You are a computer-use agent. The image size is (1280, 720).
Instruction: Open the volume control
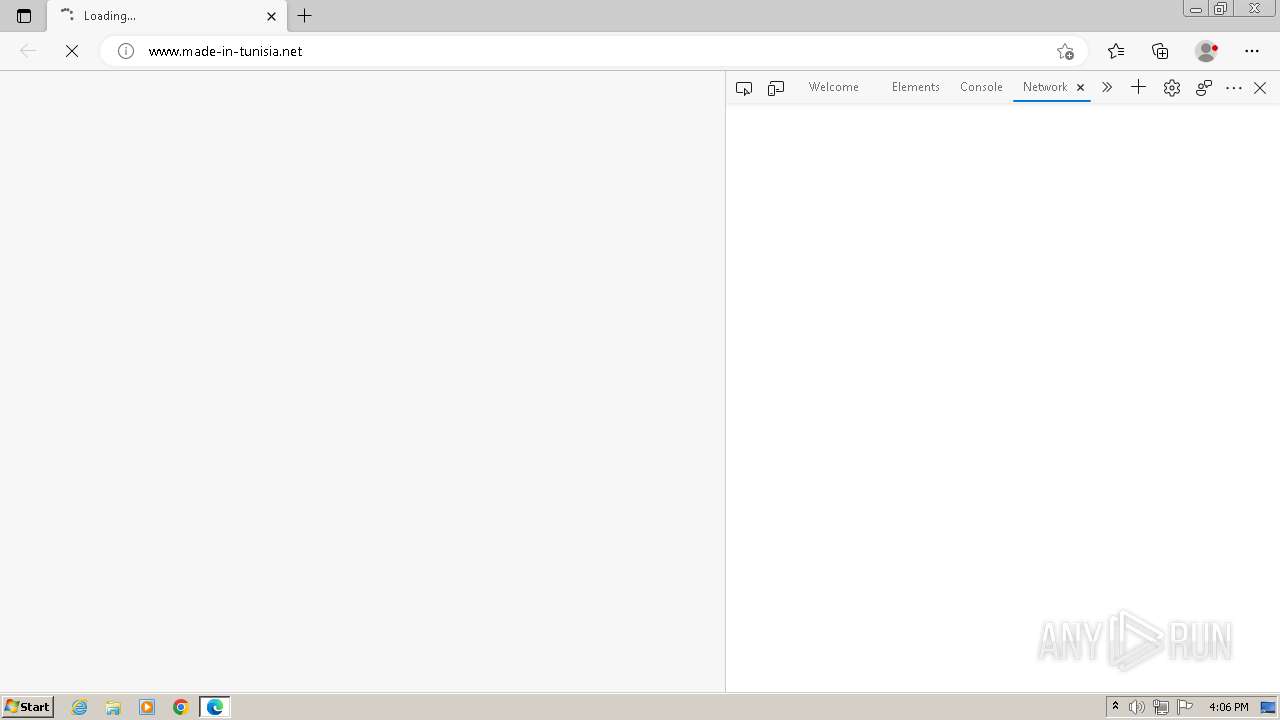[1137, 707]
